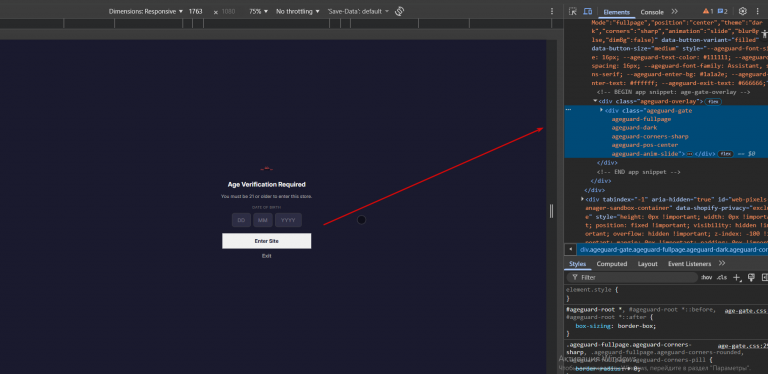Click flex badge next to ageguard-overlay
The height and width of the screenshot is (374, 768).
713,101
